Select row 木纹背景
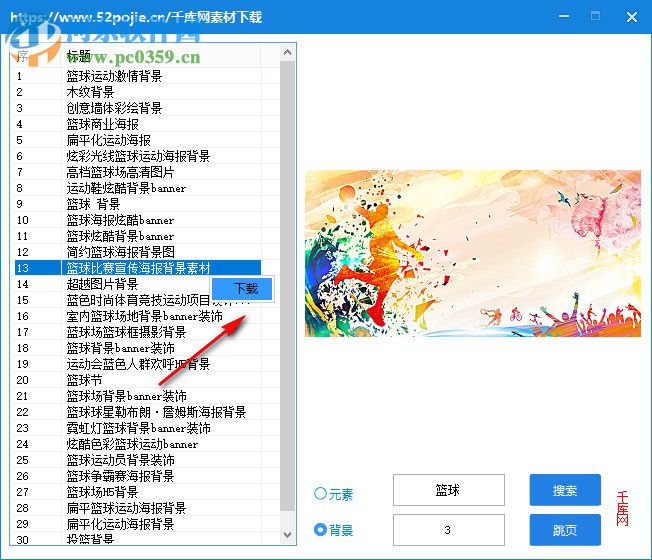The width and height of the screenshot is (652, 560). 138,92
